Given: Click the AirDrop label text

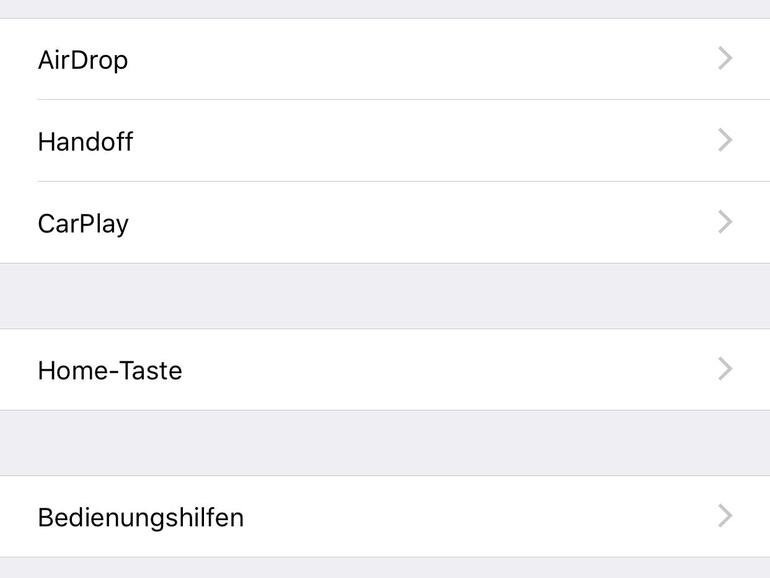Looking at the screenshot, I should (x=83, y=60).
